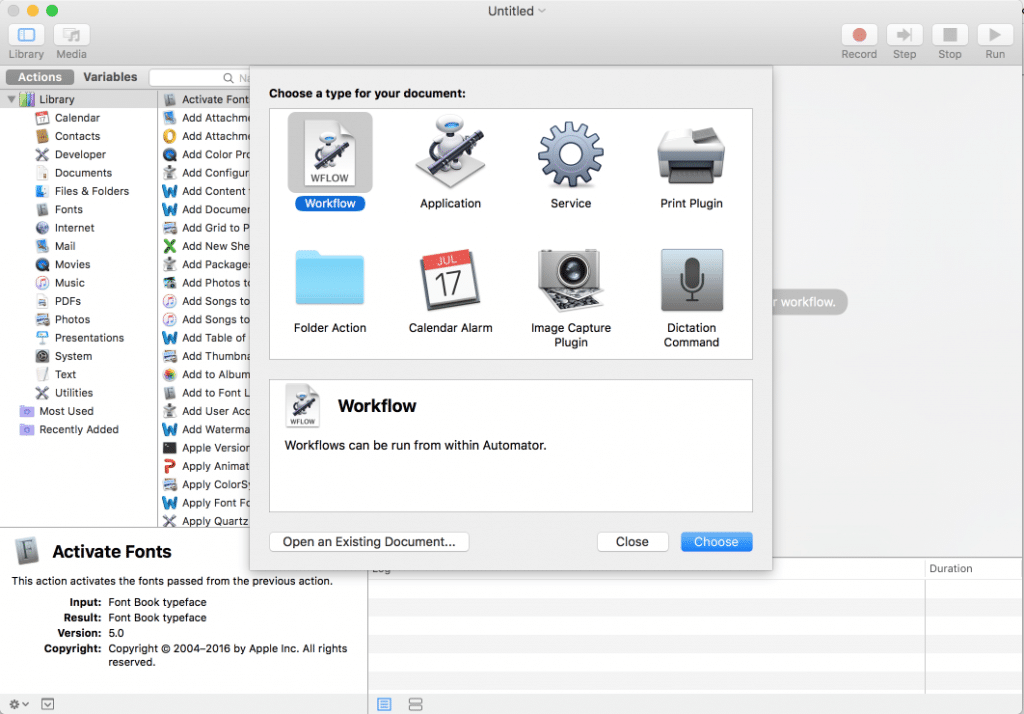The image size is (1024, 714).
Task: Toggle the stacked panes view icon
Action: point(415,704)
